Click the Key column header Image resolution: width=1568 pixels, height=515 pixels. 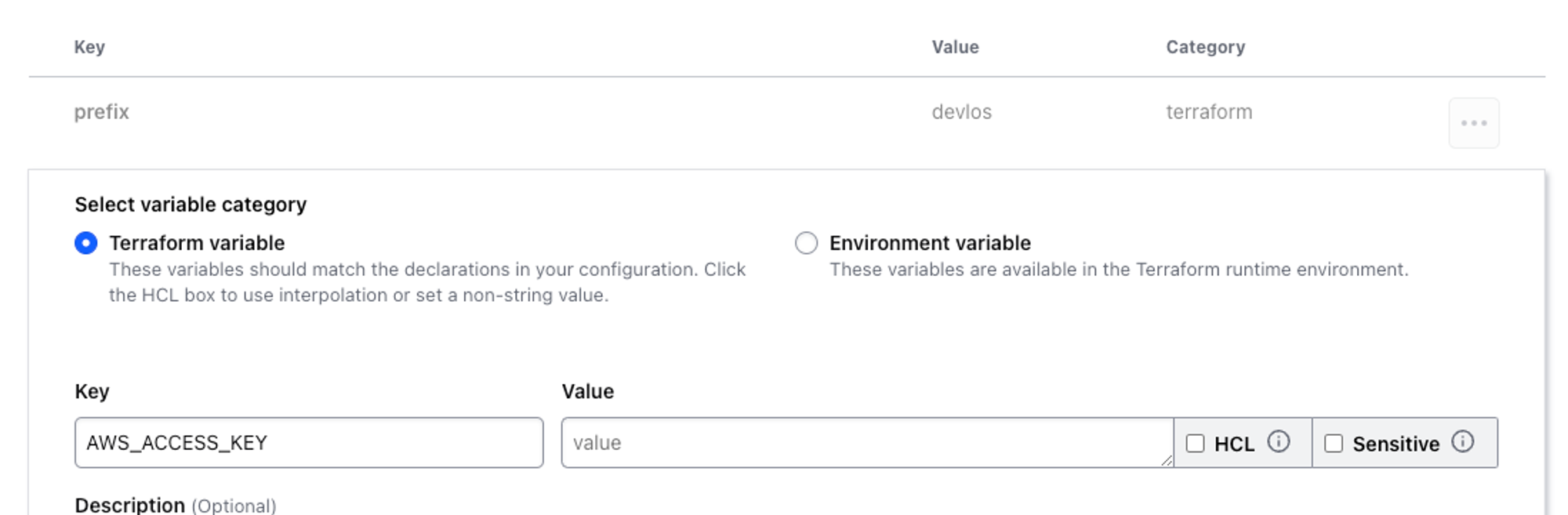(x=89, y=47)
